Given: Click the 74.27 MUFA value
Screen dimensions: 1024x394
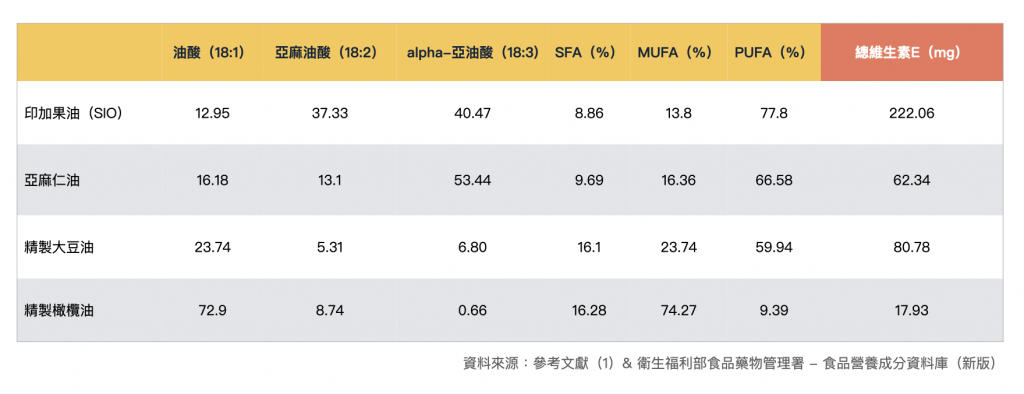Looking at the screenshot, I should [x=677, y=311].
